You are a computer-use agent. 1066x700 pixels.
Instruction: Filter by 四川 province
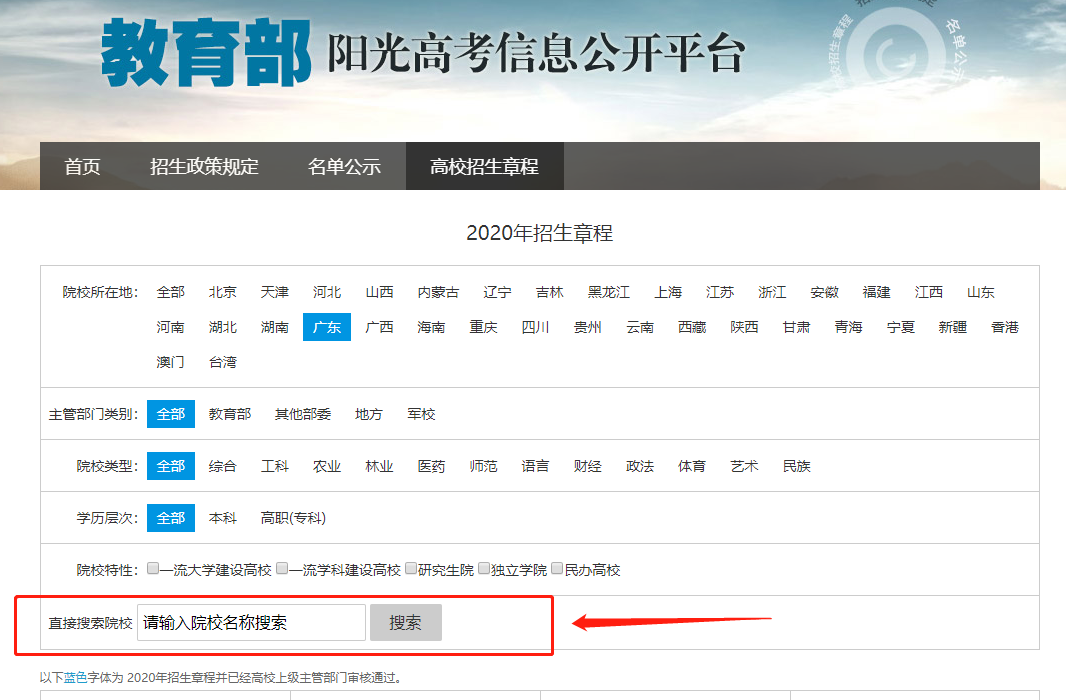pos(535,327)
